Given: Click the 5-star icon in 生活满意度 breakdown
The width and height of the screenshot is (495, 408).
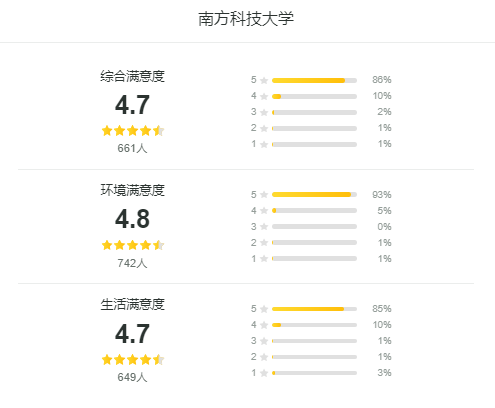Looking at the screenshot, I should (x=264, y=309).
